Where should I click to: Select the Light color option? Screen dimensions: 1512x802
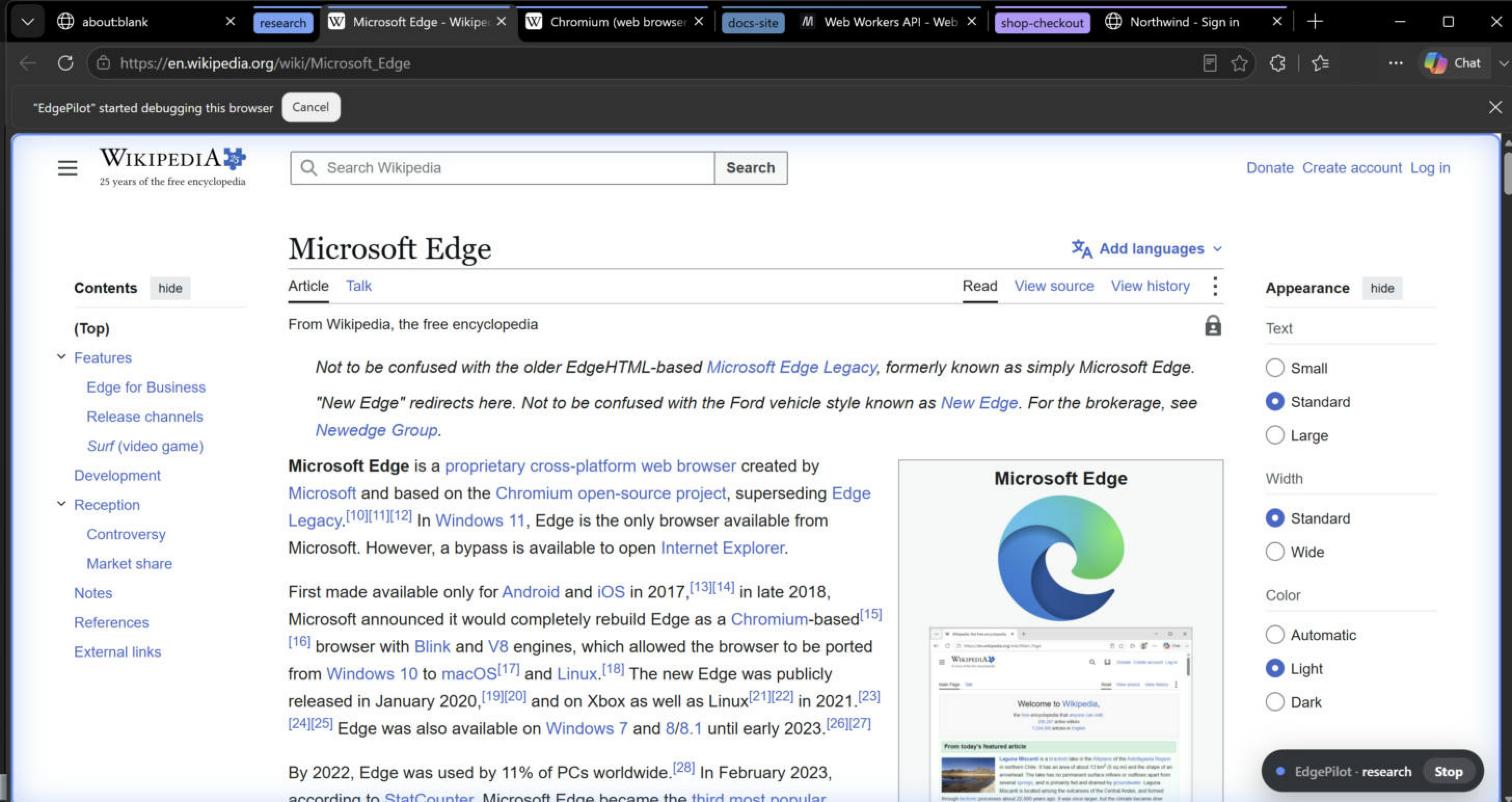(1275, 668)
